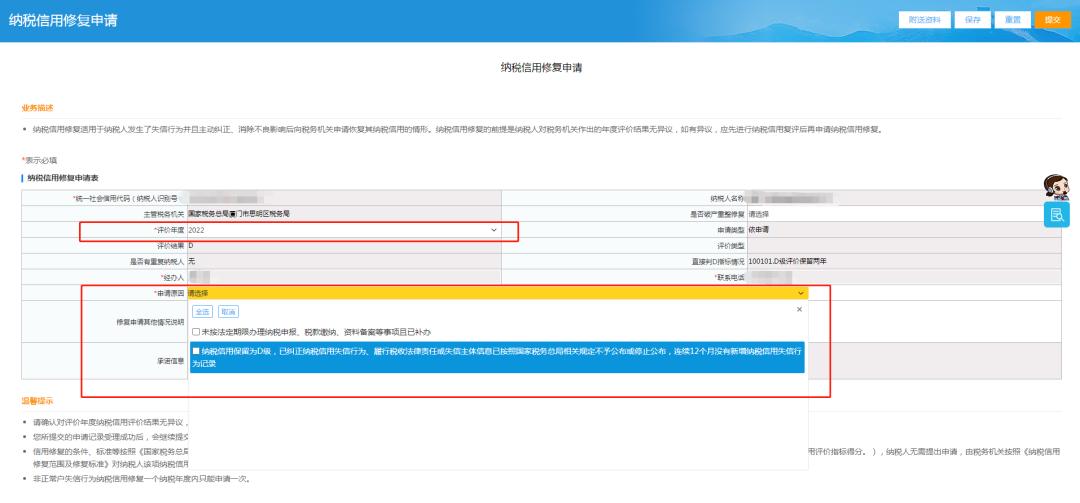This screenshot has height=503, width=1080.
Task: Click the 纳税信用修复申请表 section title
Action: [63, 178]
